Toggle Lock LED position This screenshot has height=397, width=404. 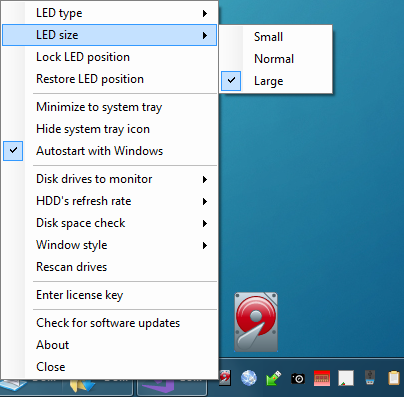pyautogui.click(x=109, y=57)
